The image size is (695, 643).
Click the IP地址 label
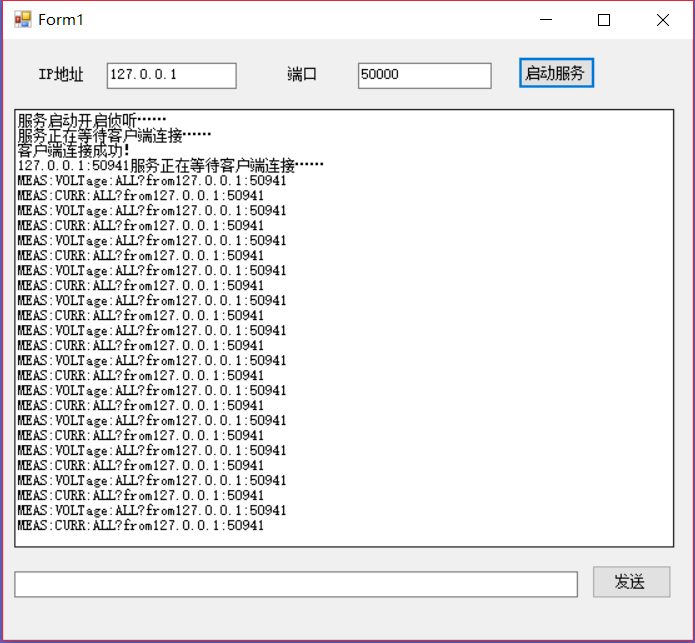(x=61, y=74)
